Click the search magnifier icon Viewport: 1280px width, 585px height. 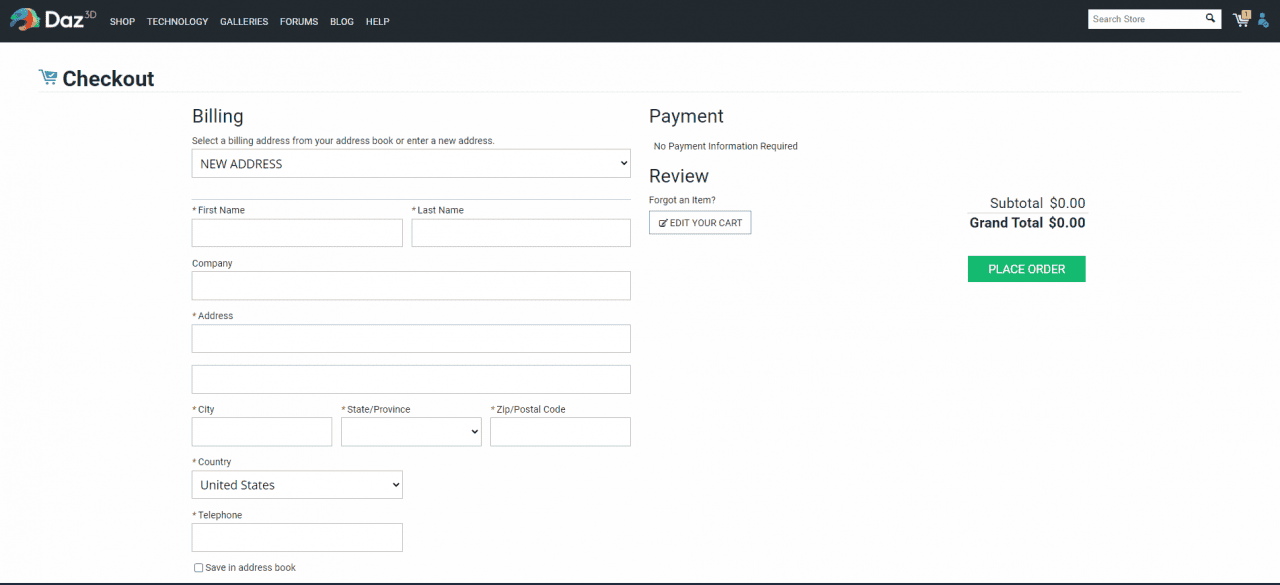click(x=1210, y=19)
